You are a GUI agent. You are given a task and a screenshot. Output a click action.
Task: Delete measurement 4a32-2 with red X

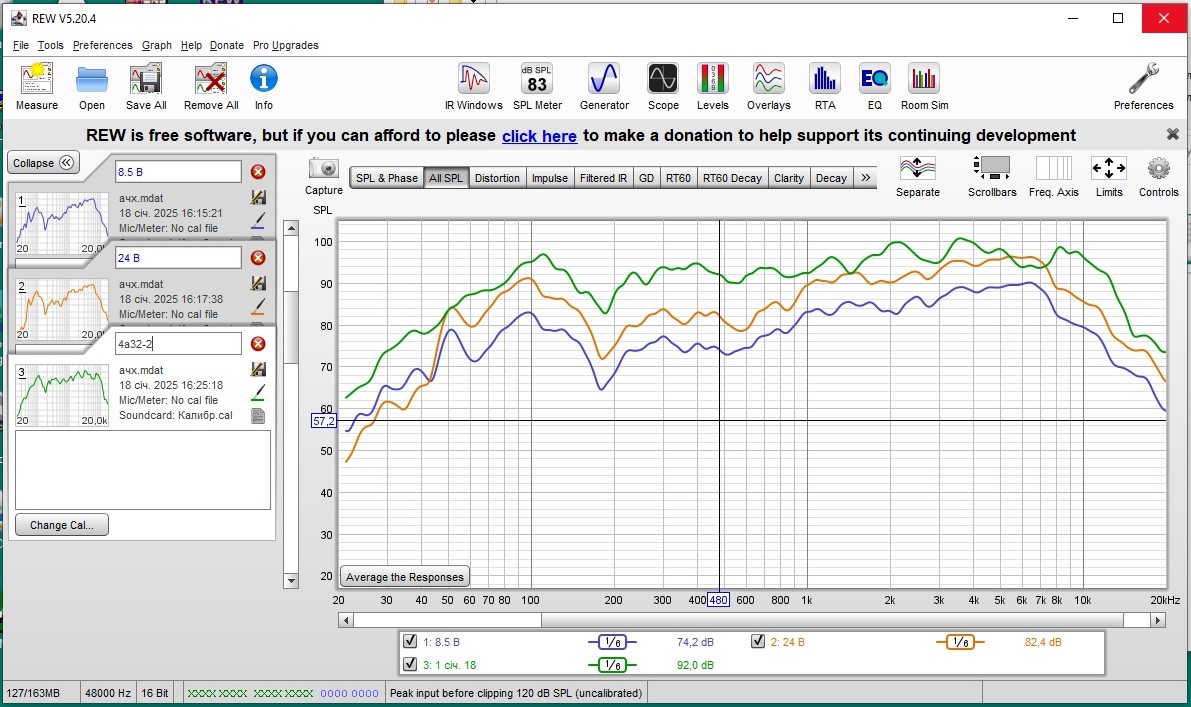258,343
